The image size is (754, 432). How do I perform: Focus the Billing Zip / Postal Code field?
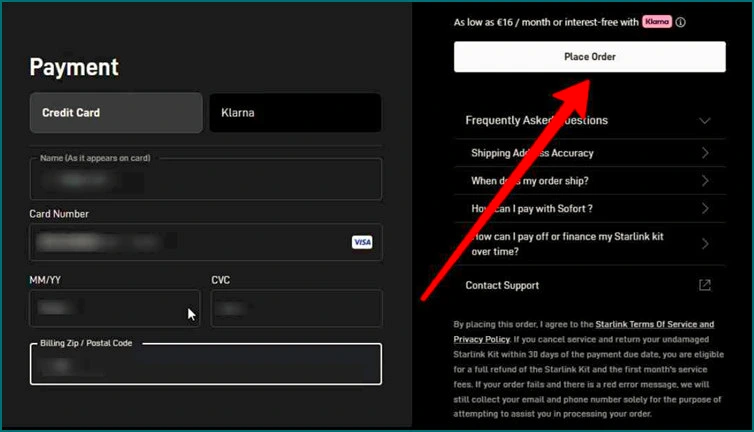click(x=206, y=364)
